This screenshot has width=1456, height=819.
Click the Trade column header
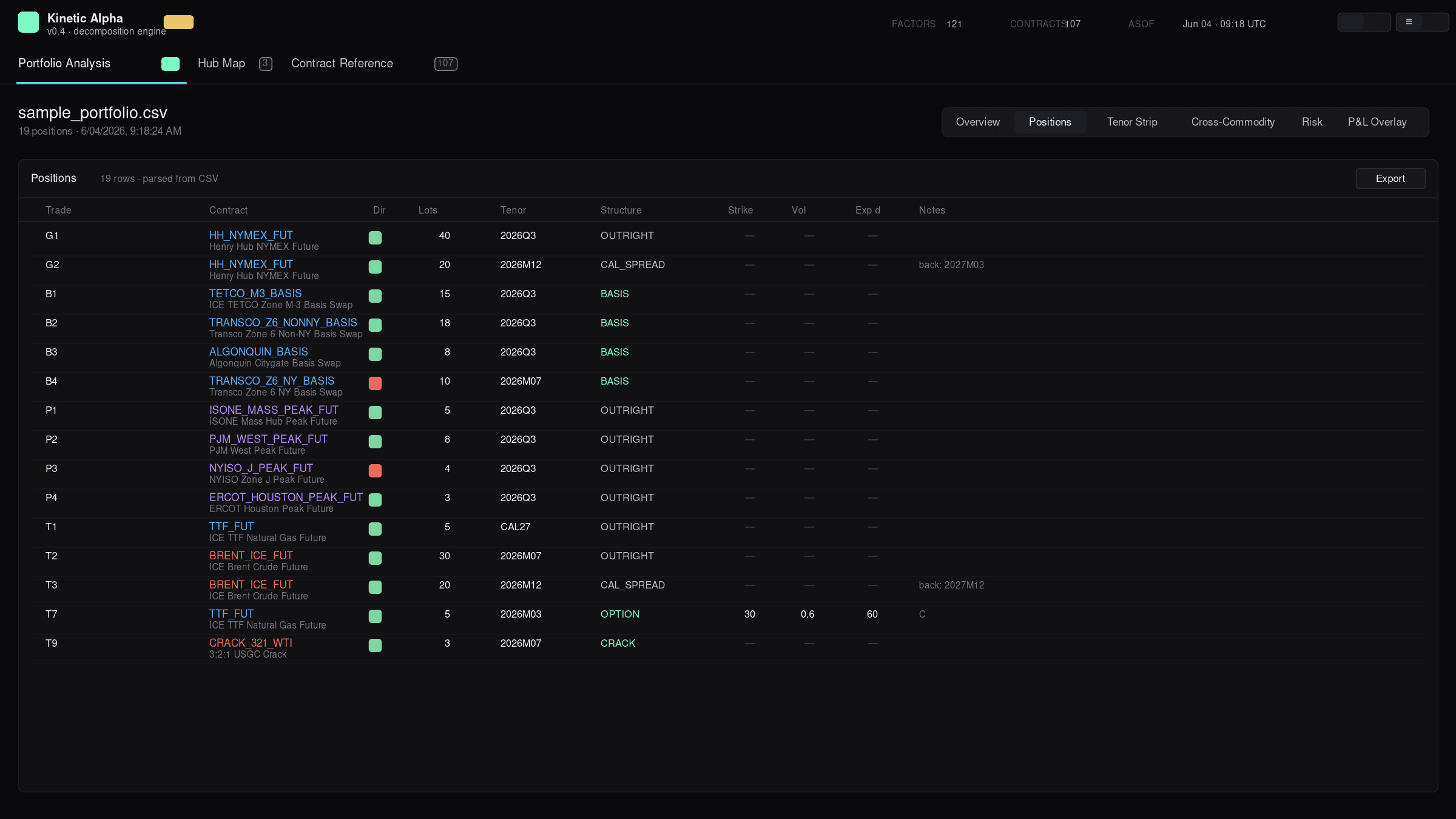click(x=58, y=211)
